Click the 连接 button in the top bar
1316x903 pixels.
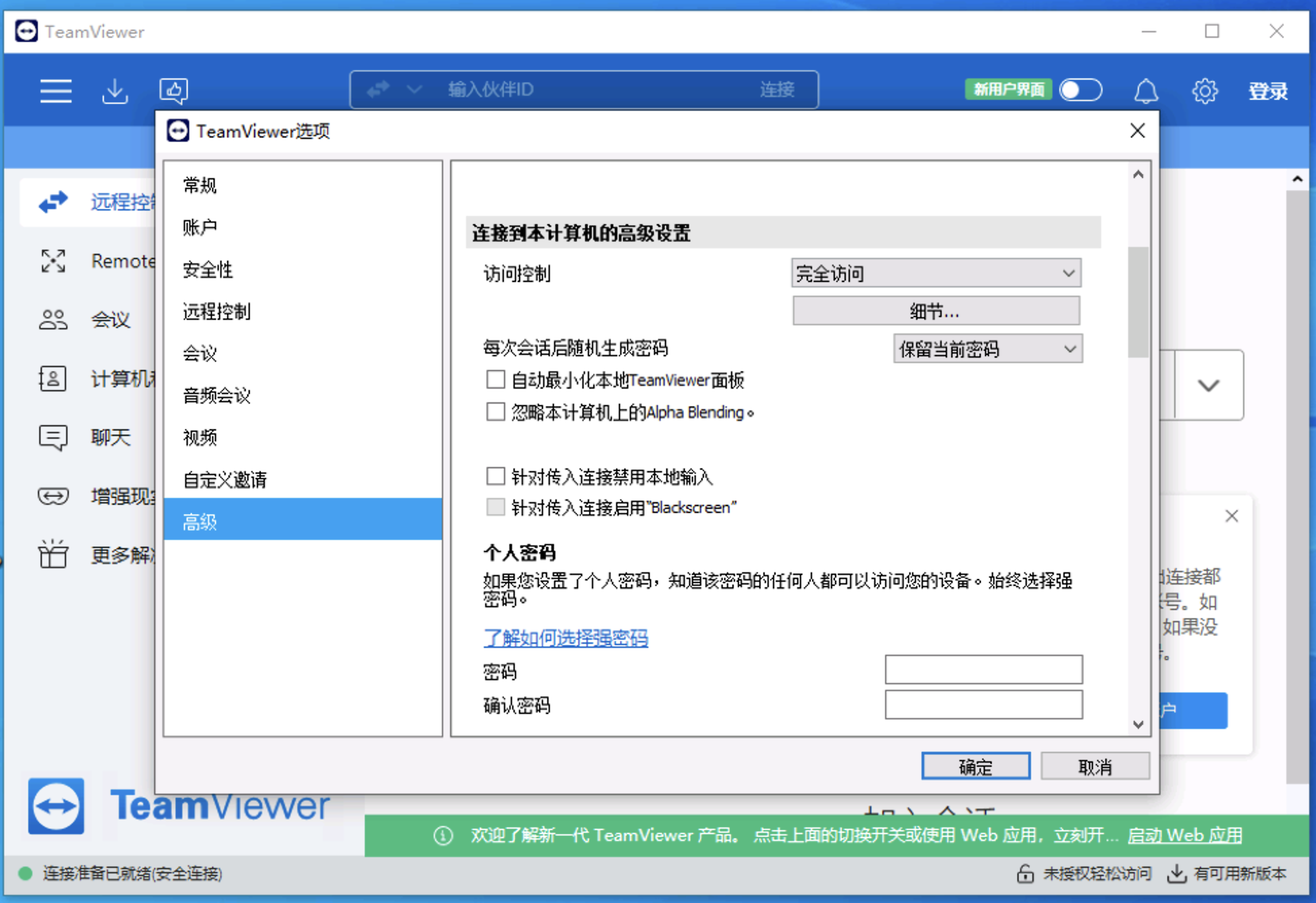(777, 89)
